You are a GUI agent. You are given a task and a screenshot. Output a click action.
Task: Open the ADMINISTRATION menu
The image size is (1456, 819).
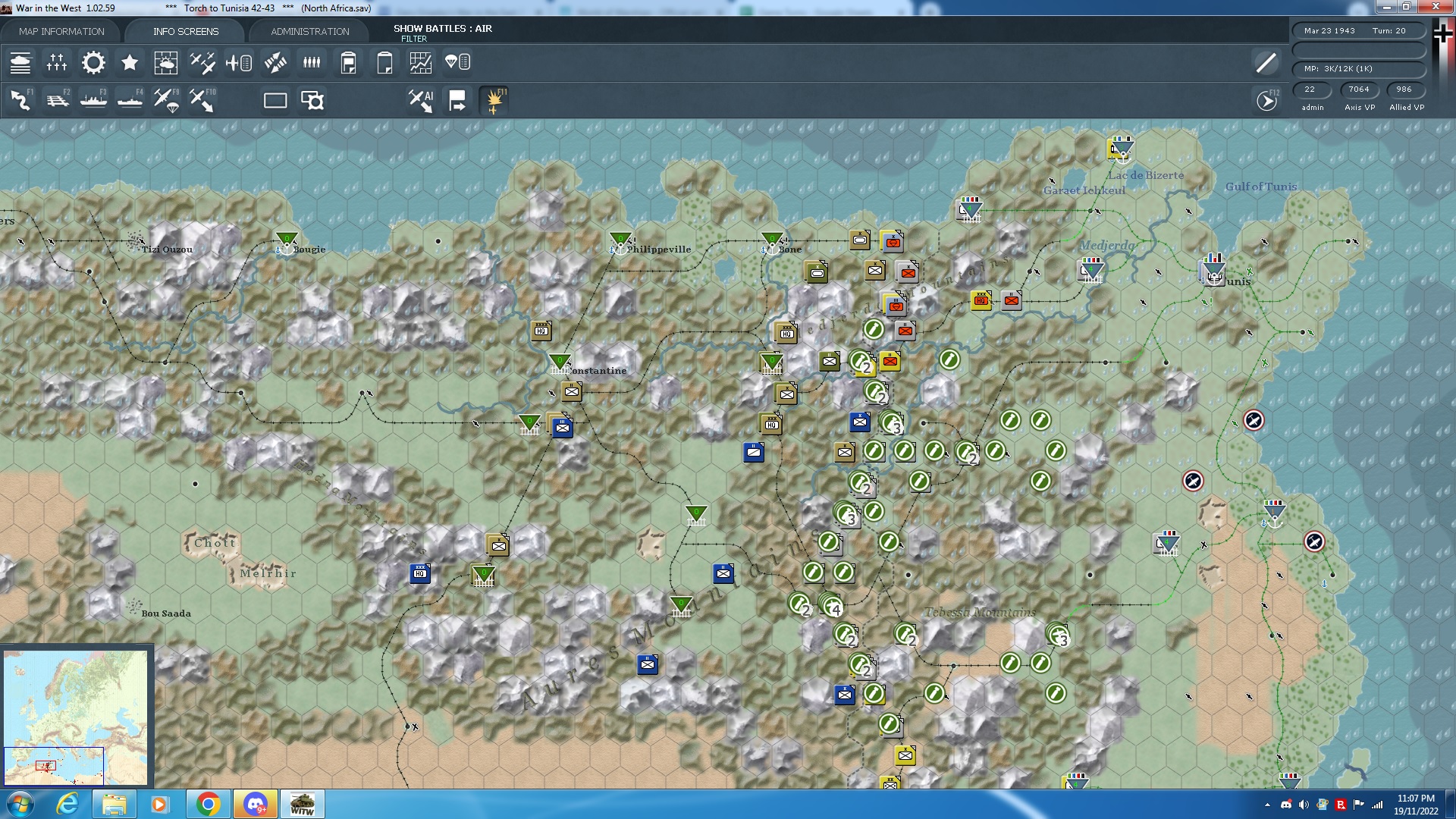coord(309,31)
